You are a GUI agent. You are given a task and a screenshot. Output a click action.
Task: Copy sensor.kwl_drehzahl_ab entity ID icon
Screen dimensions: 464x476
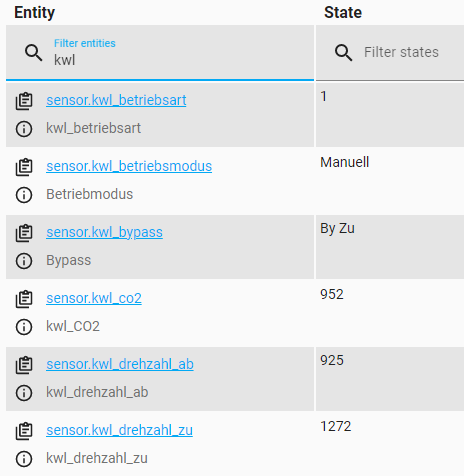[24, 365]
